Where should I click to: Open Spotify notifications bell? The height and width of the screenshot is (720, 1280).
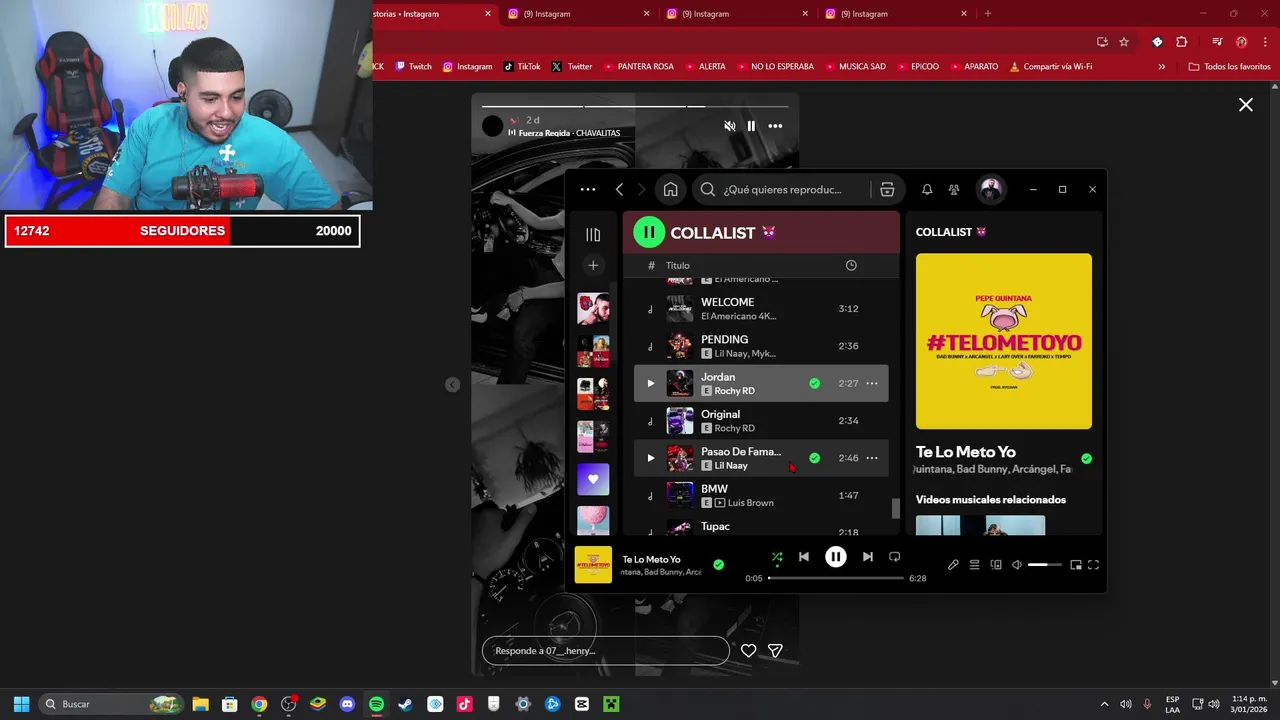point(927,190)
